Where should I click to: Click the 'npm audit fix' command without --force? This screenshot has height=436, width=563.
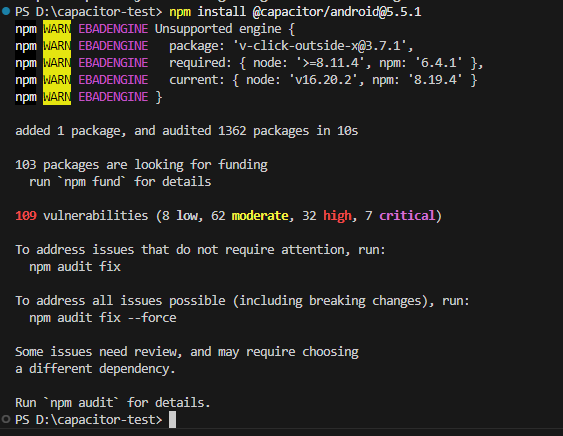(75, 267)
